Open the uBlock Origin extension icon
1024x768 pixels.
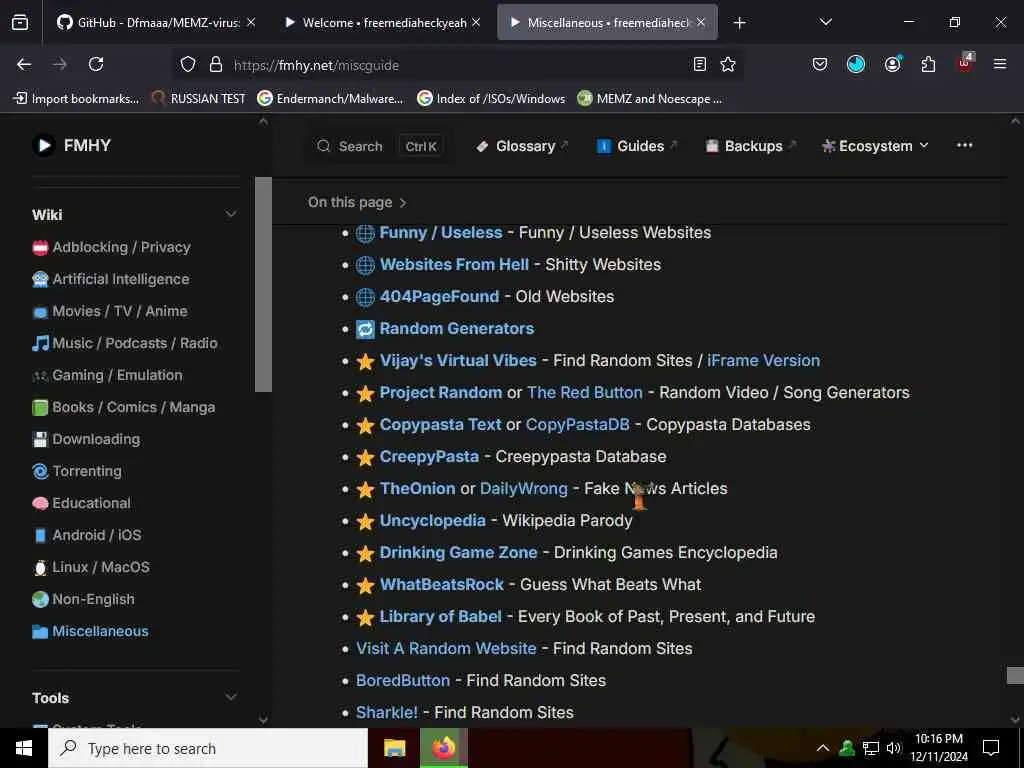click(x=965, y=63)
